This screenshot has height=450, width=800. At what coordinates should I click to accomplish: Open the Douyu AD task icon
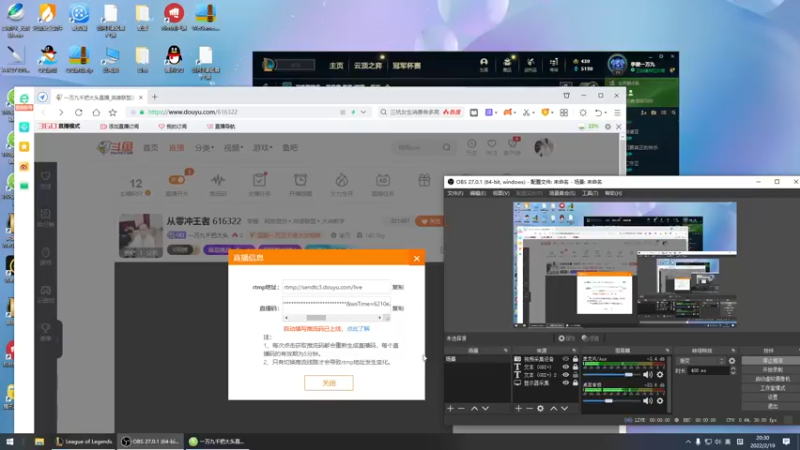(383, 180)
